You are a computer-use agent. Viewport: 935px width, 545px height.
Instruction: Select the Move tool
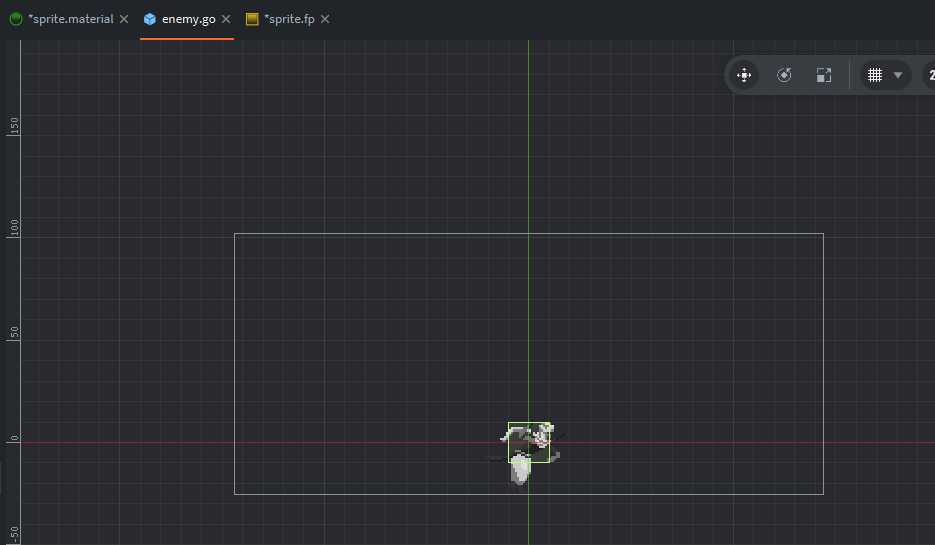point(744,75)
